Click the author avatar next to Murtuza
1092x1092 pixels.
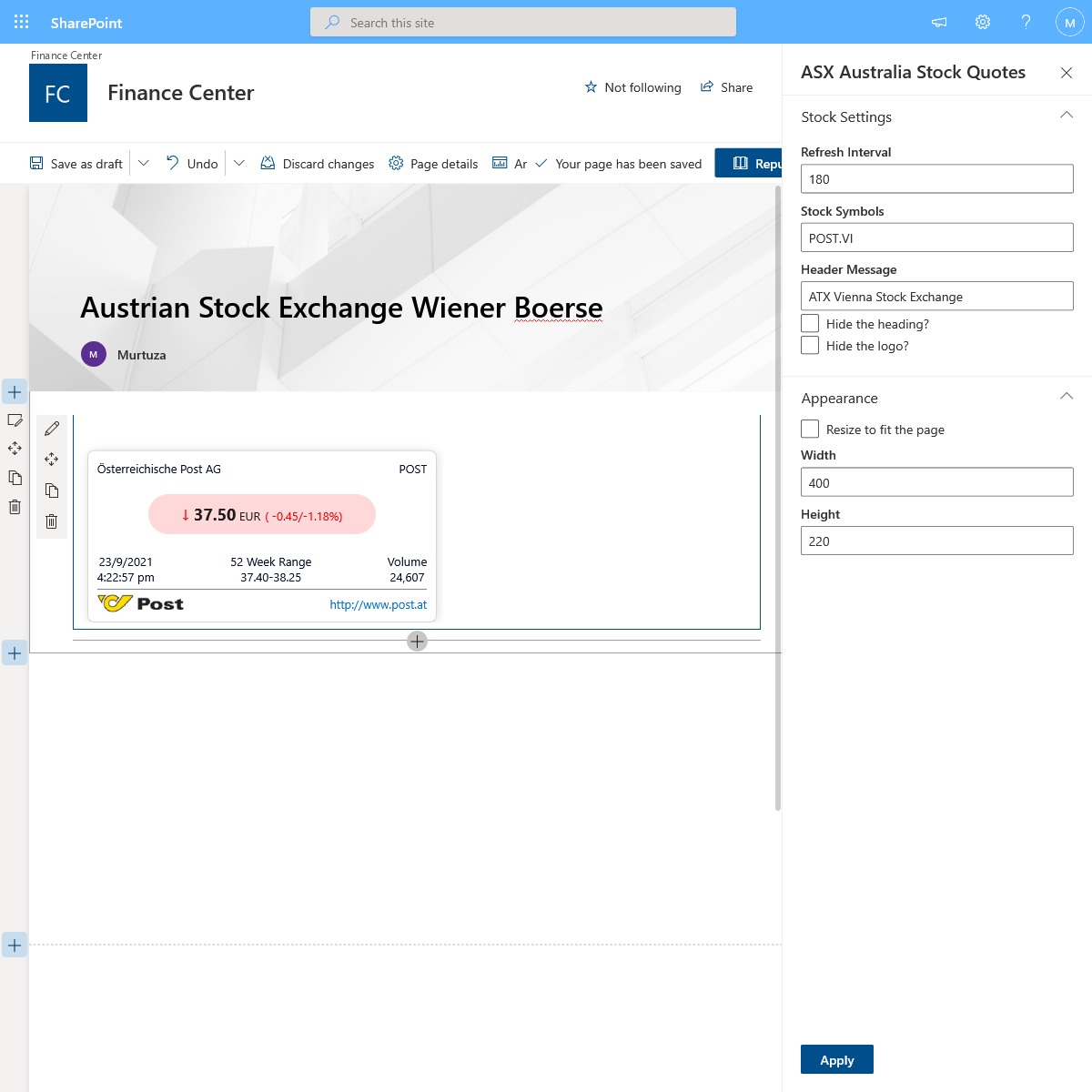click(94, 354)
